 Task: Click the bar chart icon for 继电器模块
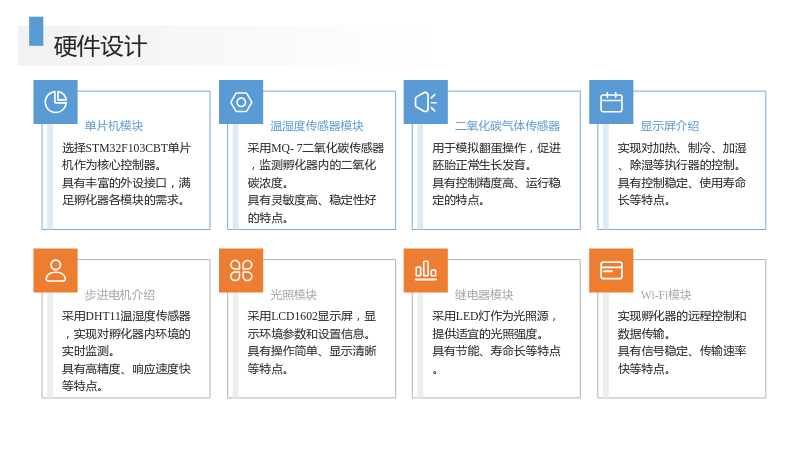click(426, 270)
